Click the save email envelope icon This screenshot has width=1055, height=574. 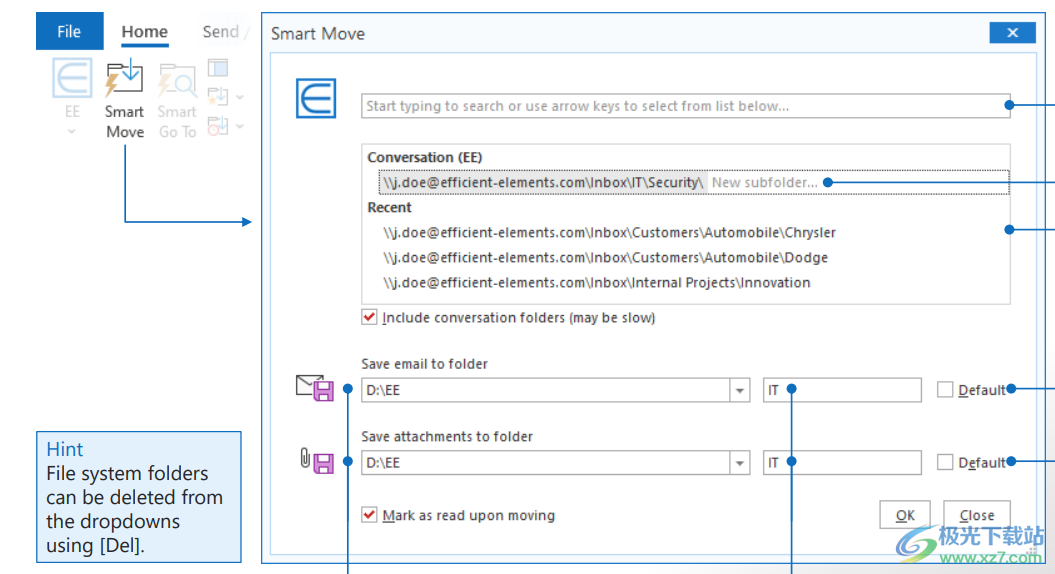coord(314,388)
